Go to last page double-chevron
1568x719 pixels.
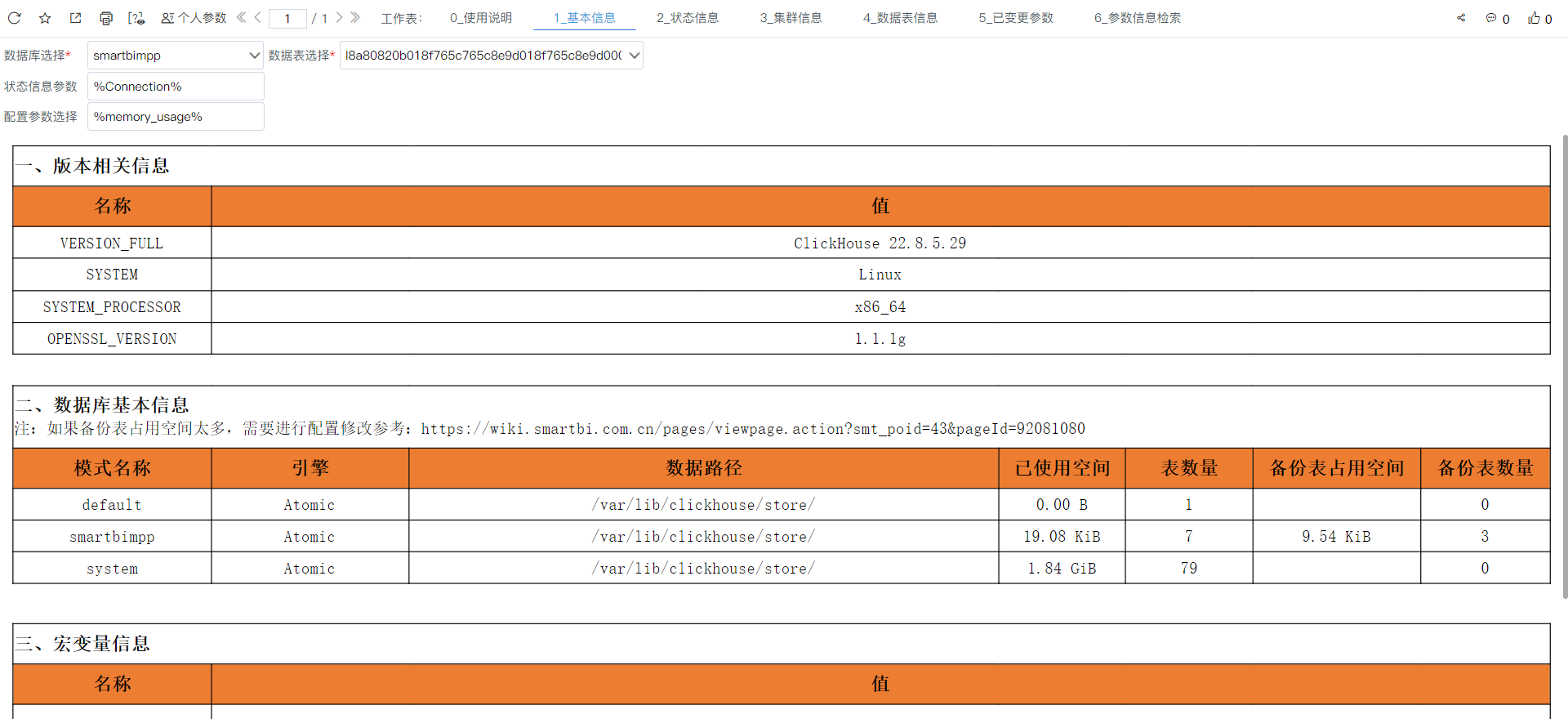tap(355, 17)
